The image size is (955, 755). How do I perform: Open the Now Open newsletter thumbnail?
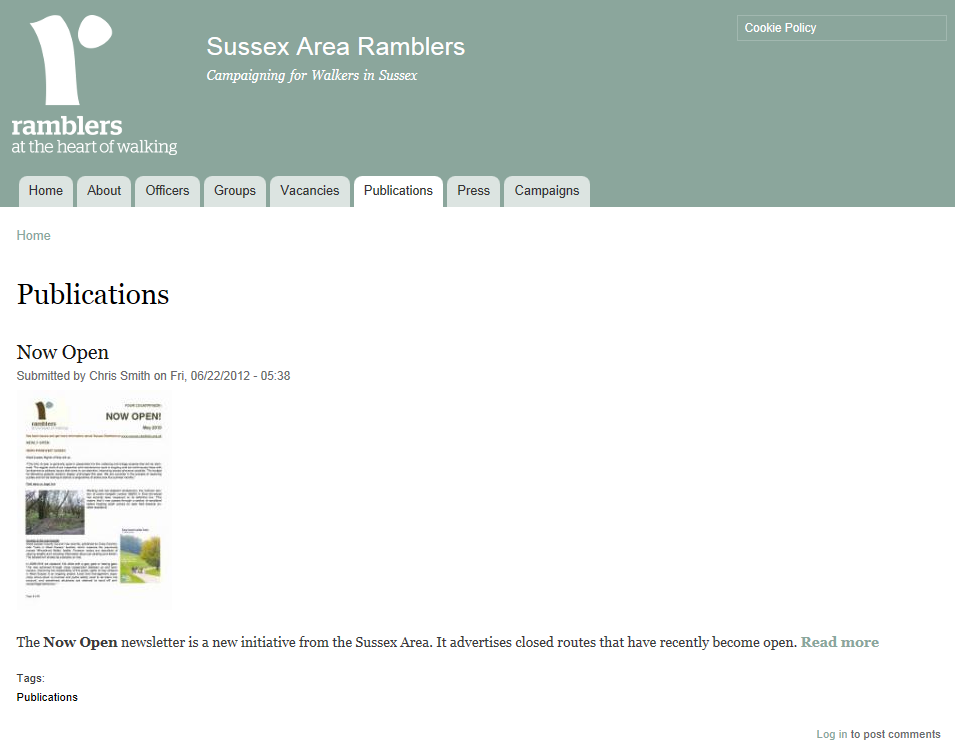click(x=94, y=500)
